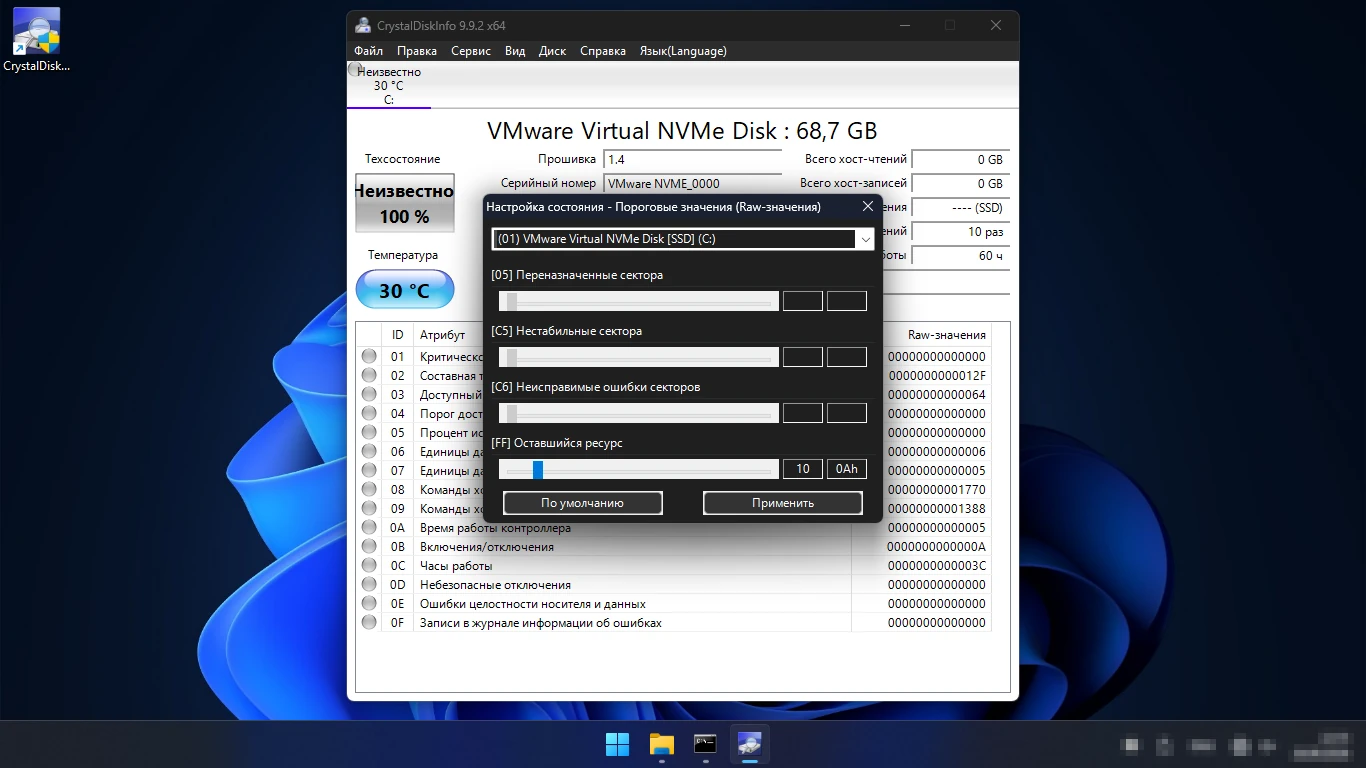
Task: Click the VMware Virtual NVMe Disk : 68,7 GB heading
Action: 682,131
